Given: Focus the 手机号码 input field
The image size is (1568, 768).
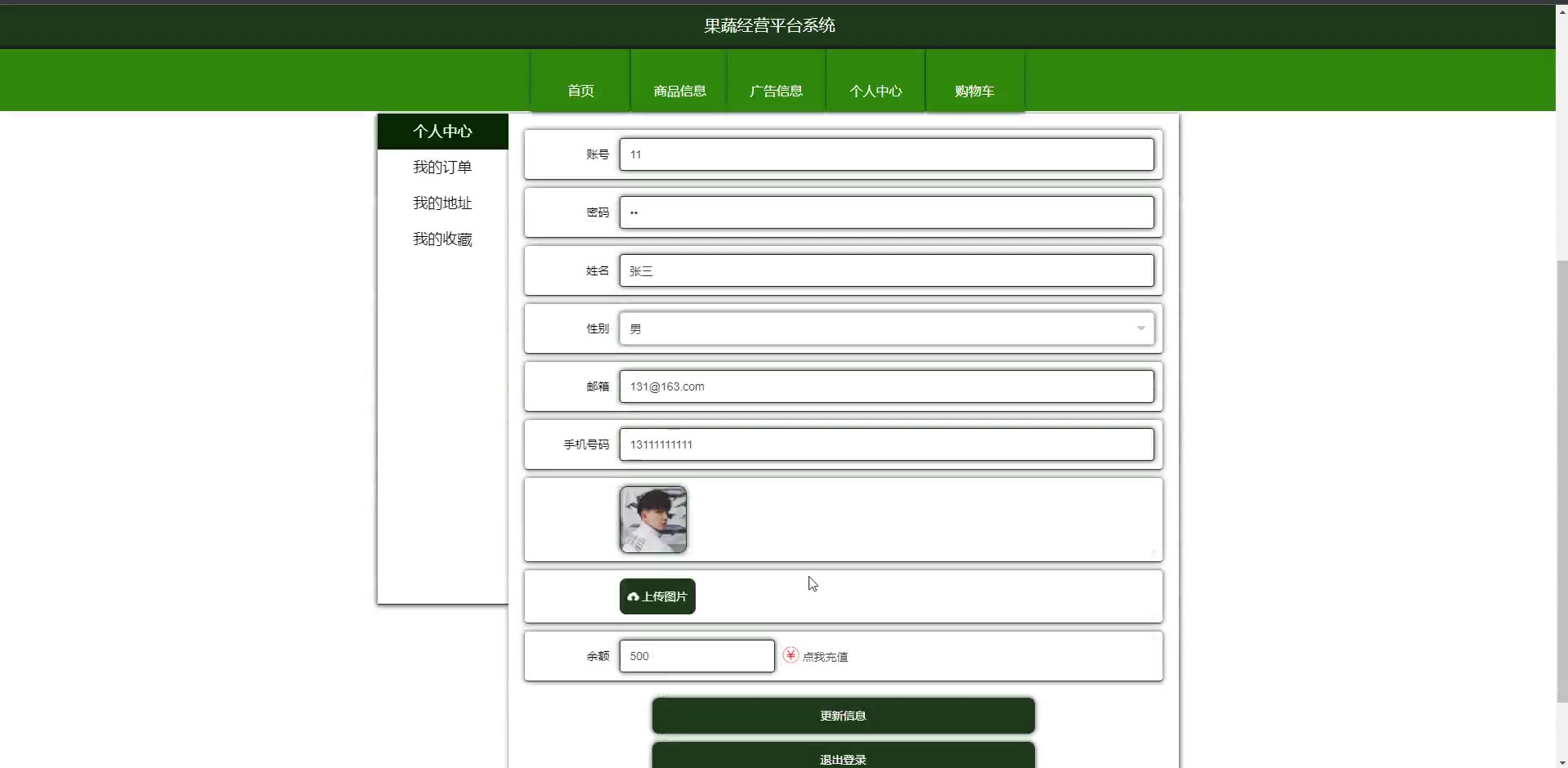Looking at the screenshot, I should 887,444.
